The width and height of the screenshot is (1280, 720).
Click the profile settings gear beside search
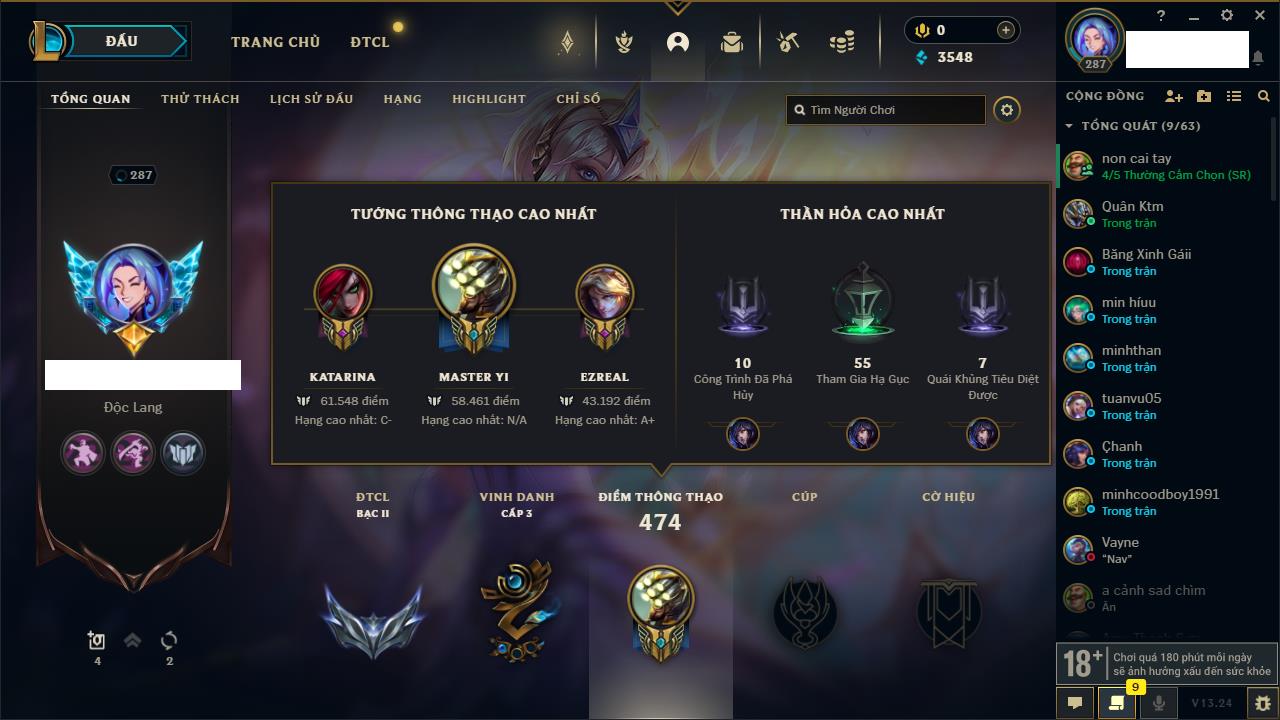[1007, 110]
